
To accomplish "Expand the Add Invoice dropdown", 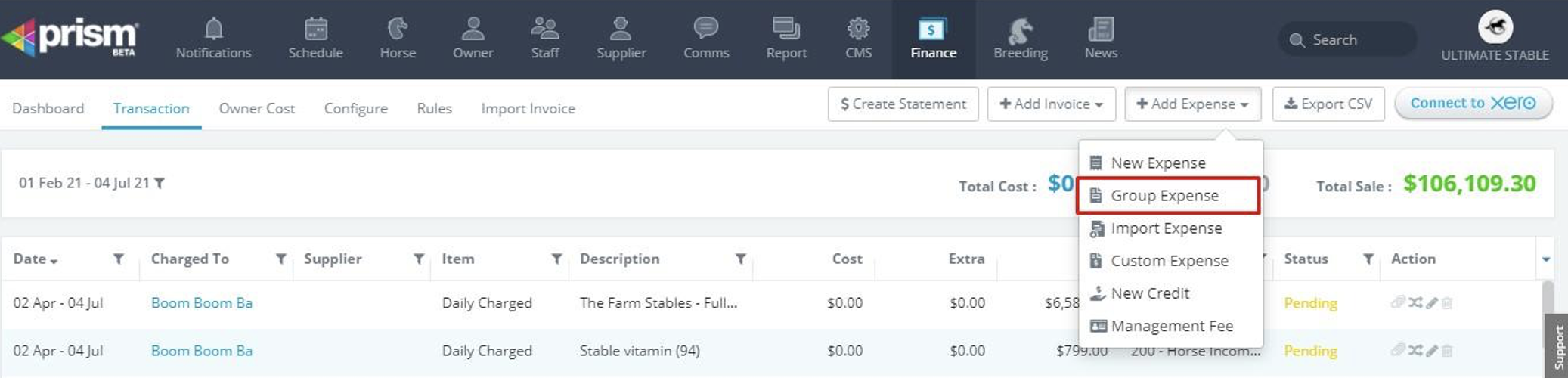I will [1051, 104].
